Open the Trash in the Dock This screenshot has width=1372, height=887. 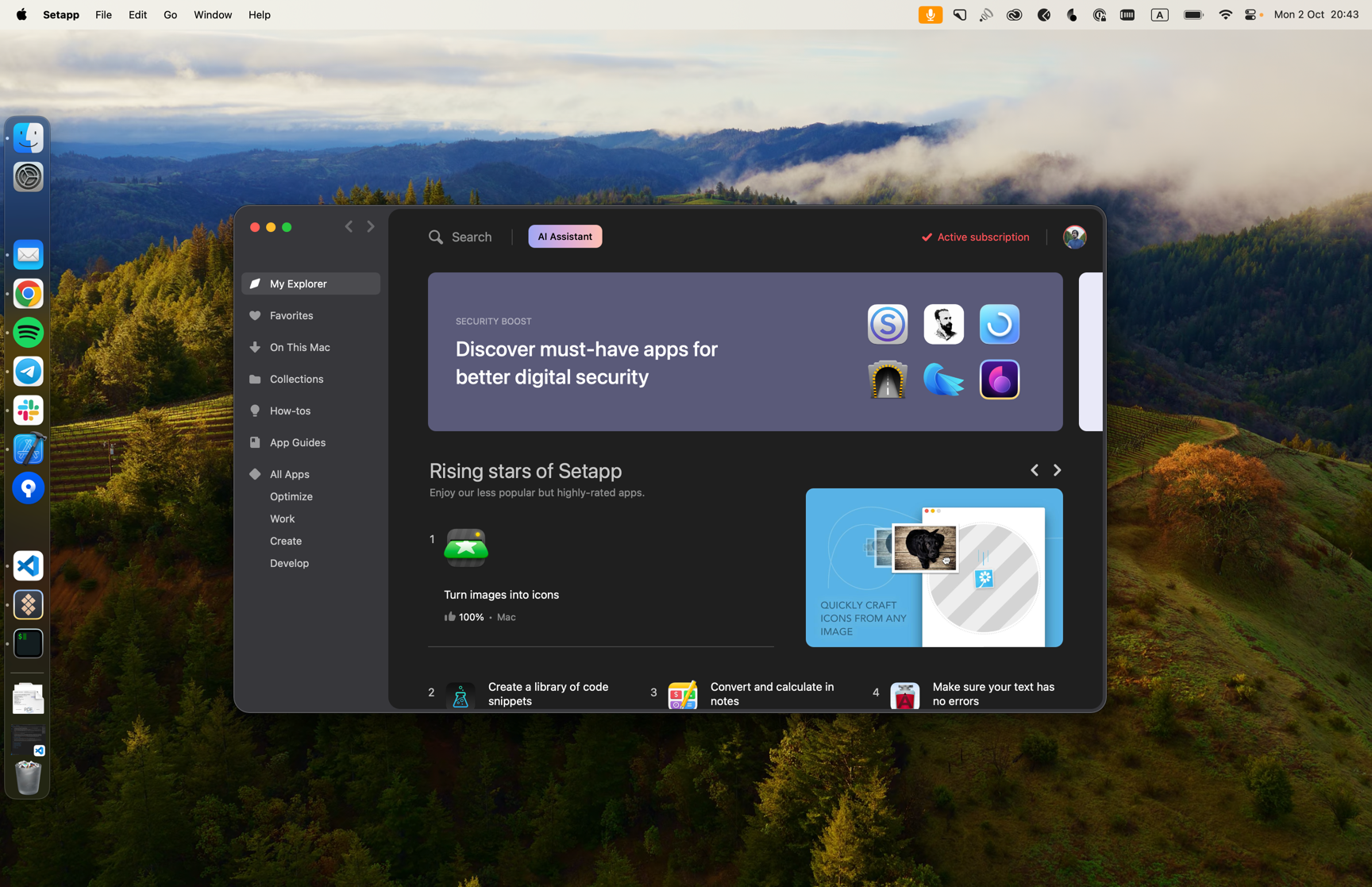pyautogui.click(x=28, y=777)
